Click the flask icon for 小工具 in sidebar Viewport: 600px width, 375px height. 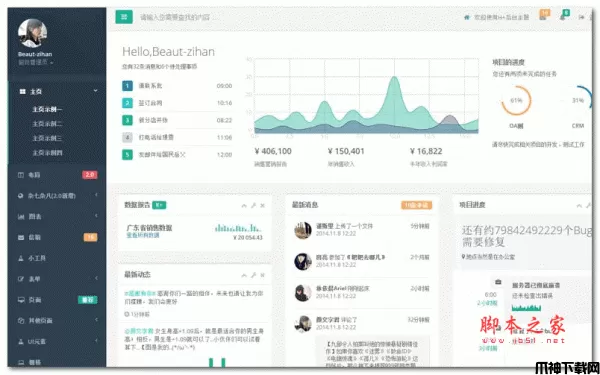pos(21,258)
